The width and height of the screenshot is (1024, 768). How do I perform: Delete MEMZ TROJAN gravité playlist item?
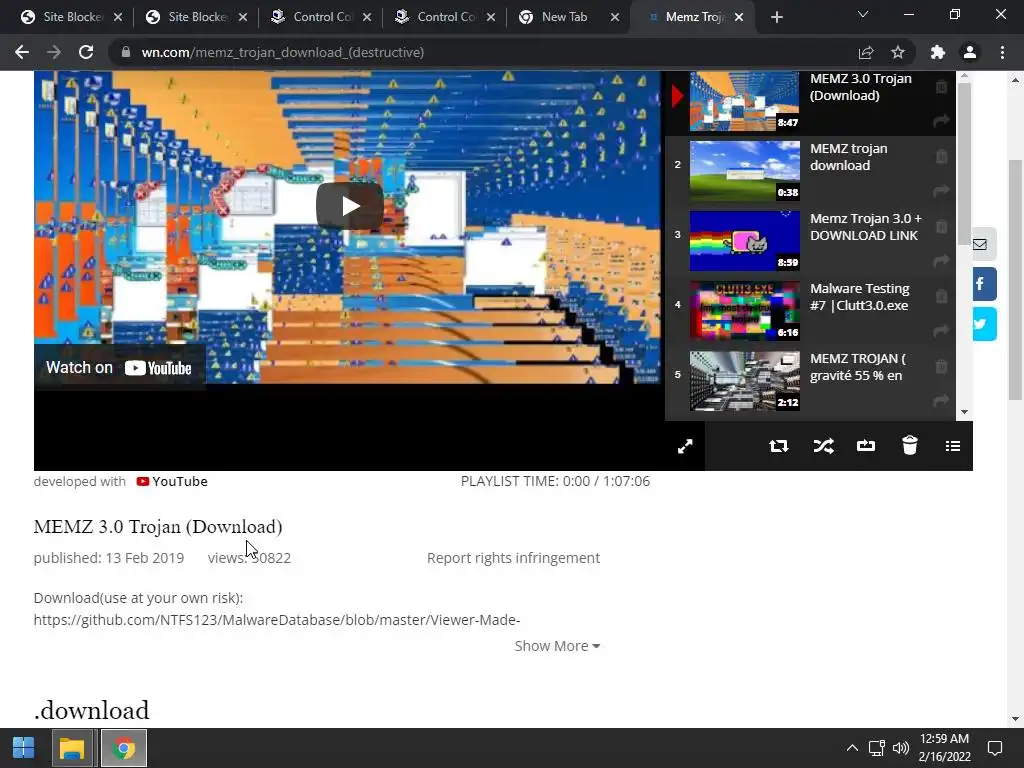pyautogui.click(x=941, y=366)
